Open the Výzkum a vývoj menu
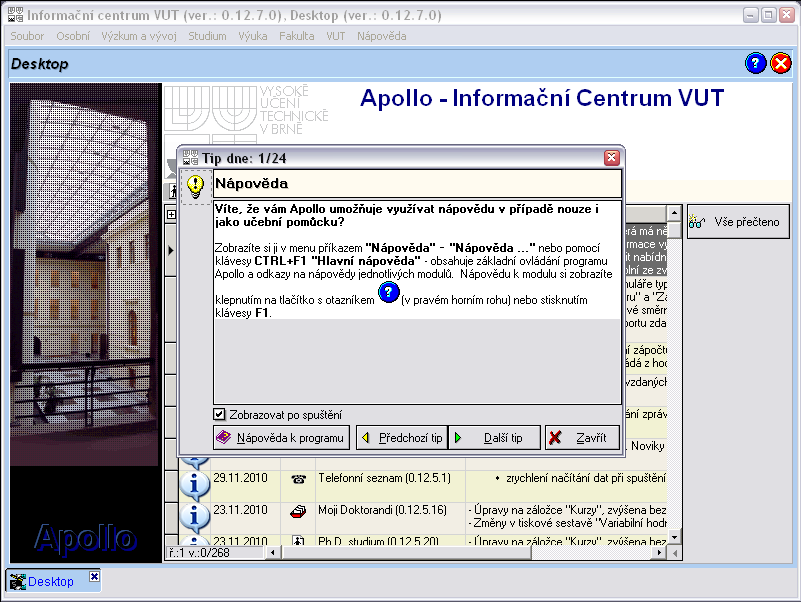 point(139,36)
